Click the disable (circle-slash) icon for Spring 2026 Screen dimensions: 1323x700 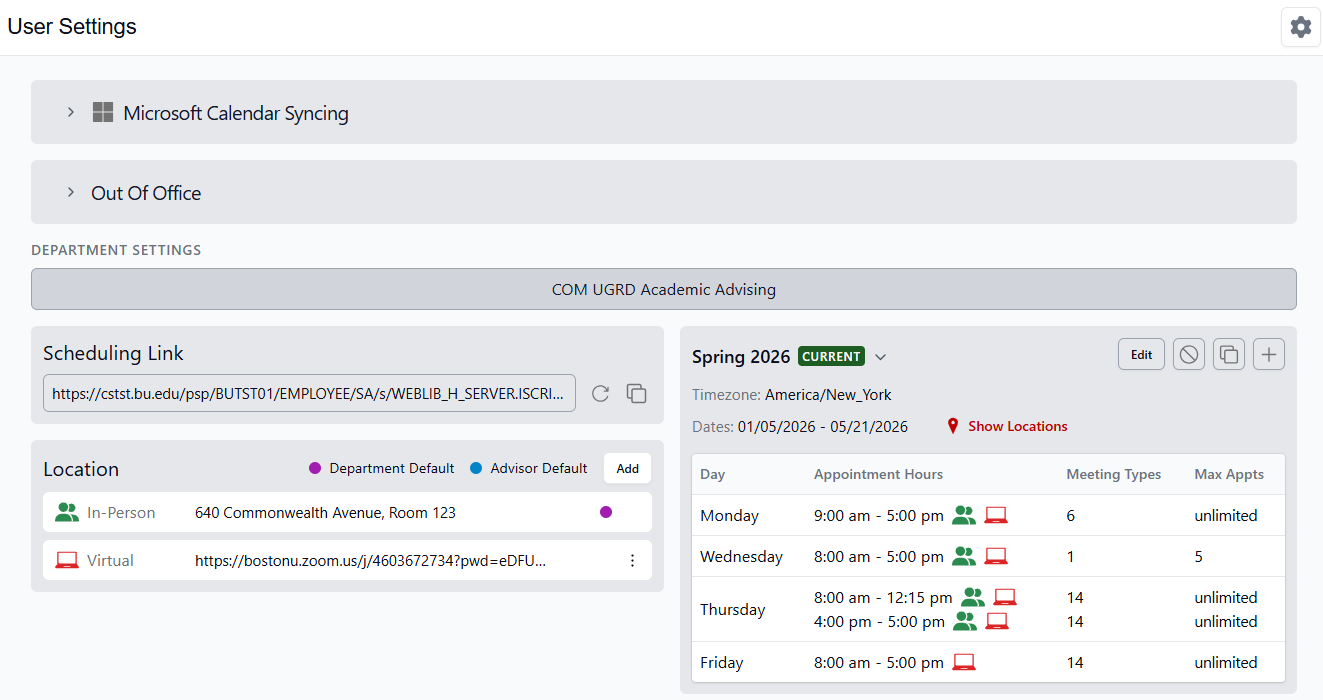click(x=1189, y=354)
